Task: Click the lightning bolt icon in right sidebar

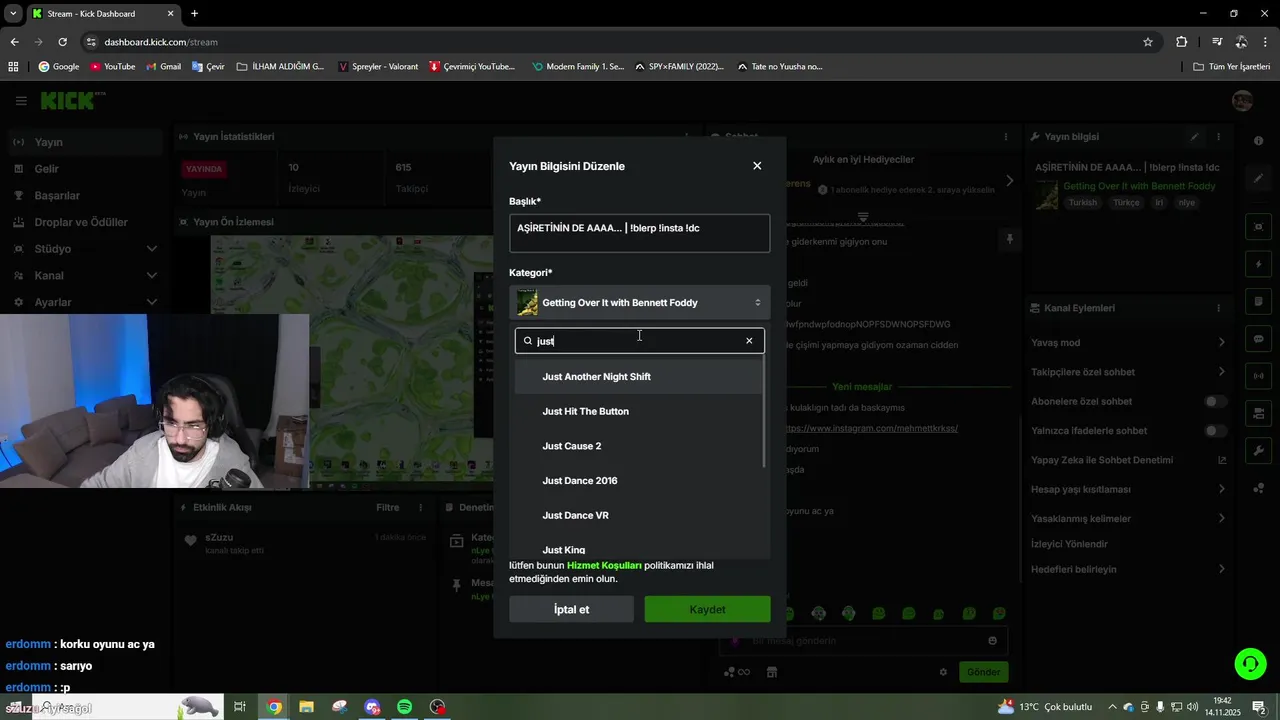Action: [x=1259, y=264]
